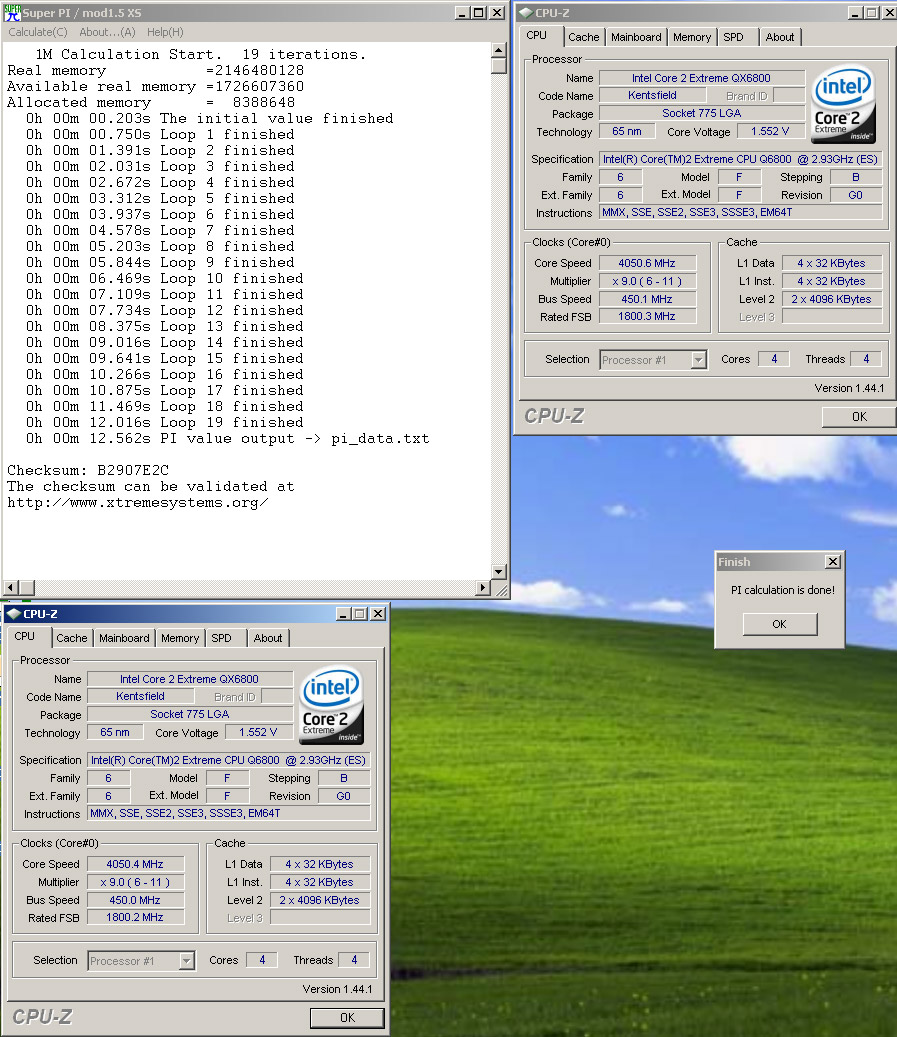
Task: Click Rated FSB value 1800.2 MHz
Action: click(x=135, y=917)
